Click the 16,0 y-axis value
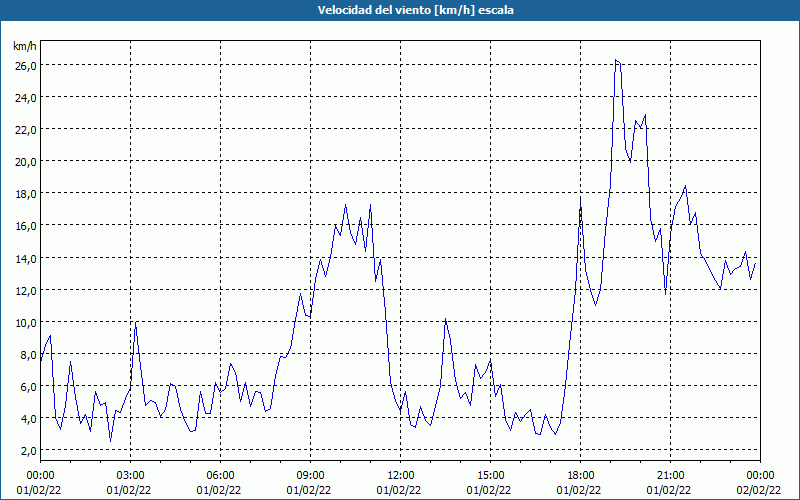Image resolution: width=800 pixels, height=500 pixels. (25, 227)
